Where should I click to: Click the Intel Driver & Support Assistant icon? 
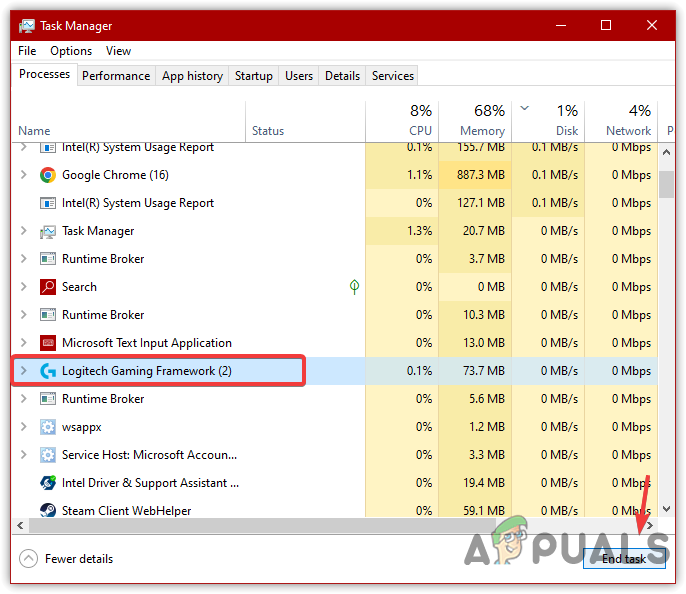48,483
